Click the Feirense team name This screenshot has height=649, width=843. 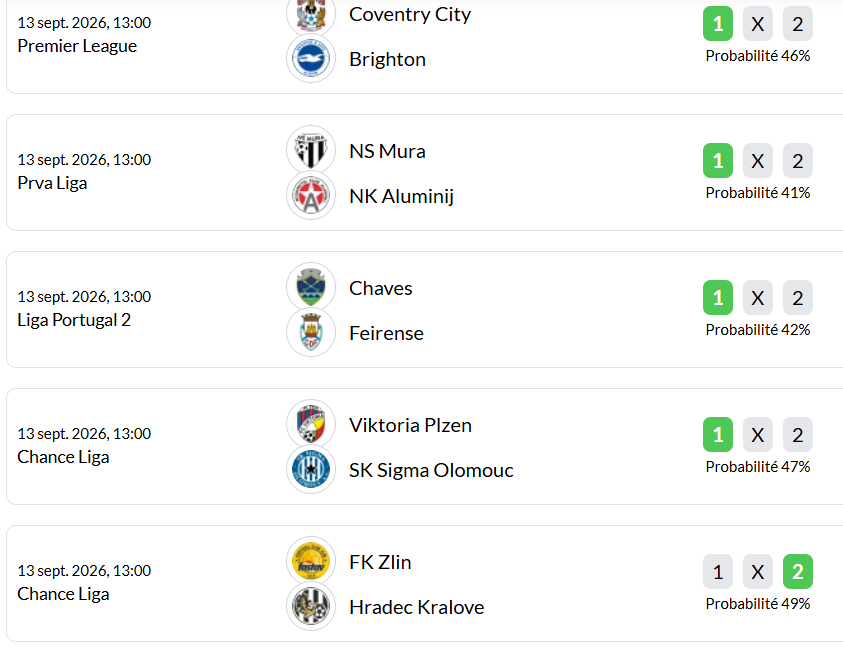pos(386,333)
